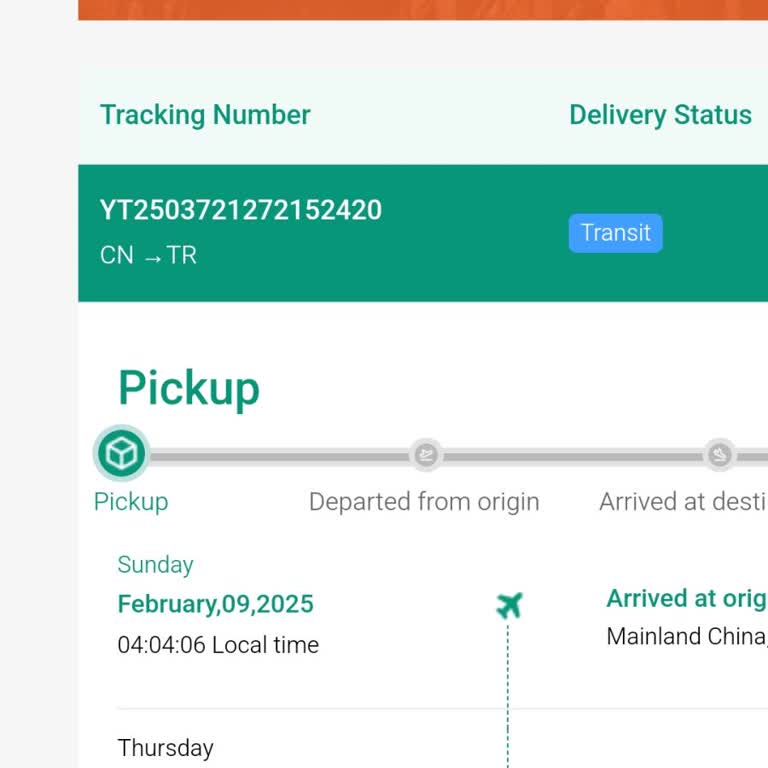Click the 04:04:06 Local time text
Screen dimensions: 768x768
click(x=218, y=645)
